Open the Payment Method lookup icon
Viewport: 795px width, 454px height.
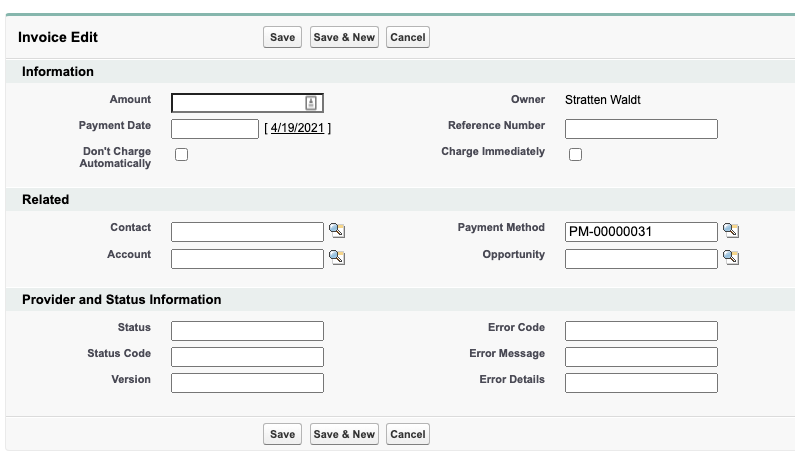(x=731, y=232)
